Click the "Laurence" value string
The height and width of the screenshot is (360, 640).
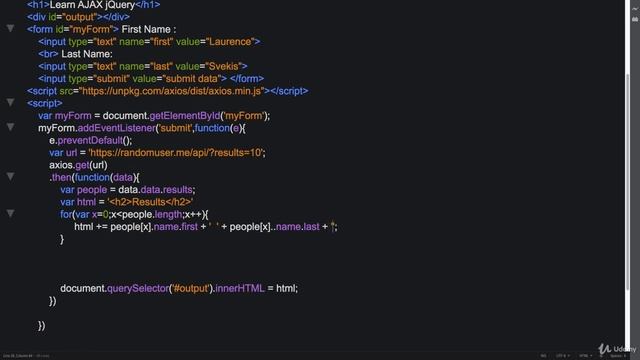pyautogui.click(x=230, y=42)
